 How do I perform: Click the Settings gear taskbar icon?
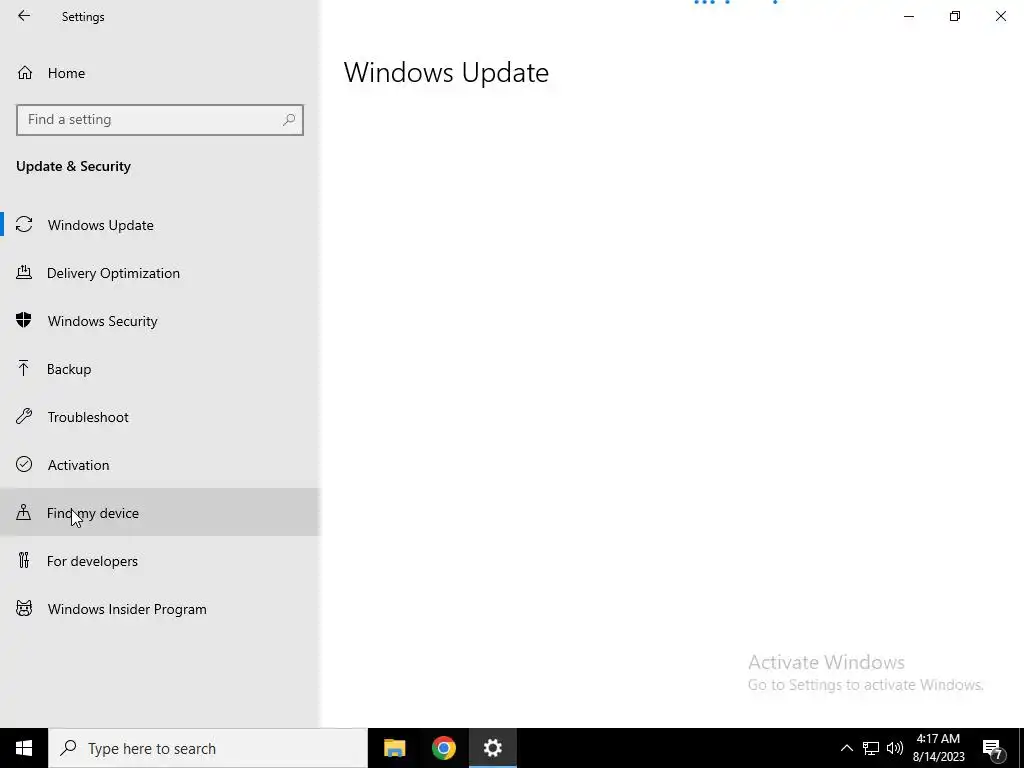[x=492, y=748]
